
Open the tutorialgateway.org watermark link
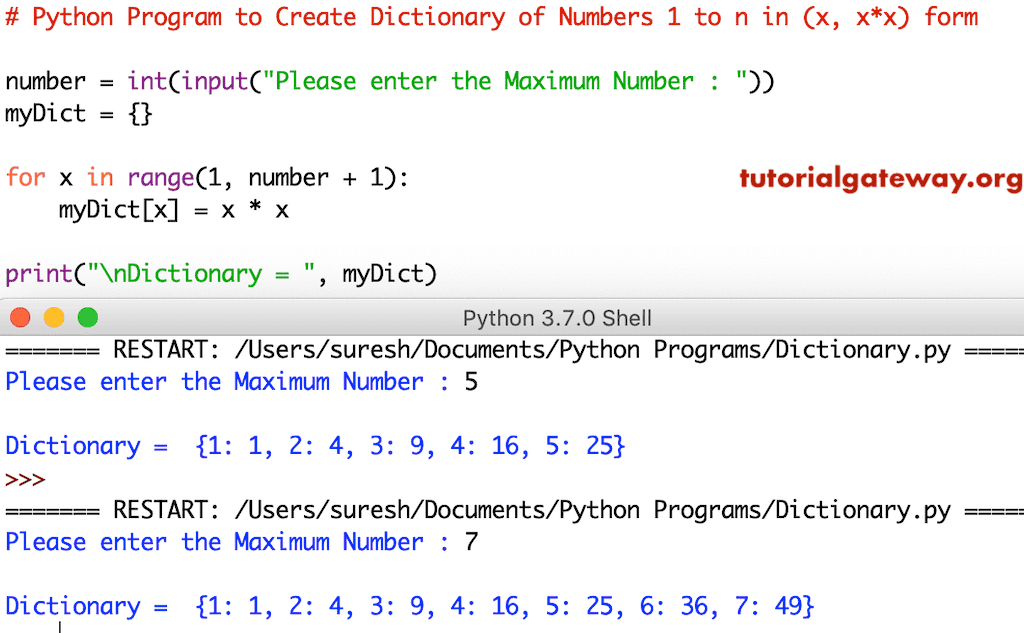(880, 180)
